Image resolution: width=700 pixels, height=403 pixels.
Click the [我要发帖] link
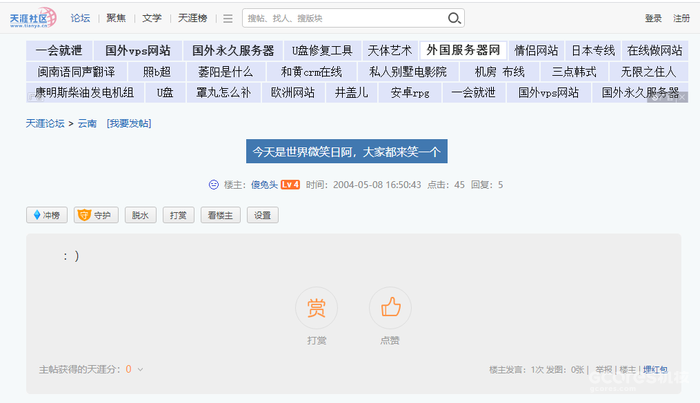[x=129, y=123]
